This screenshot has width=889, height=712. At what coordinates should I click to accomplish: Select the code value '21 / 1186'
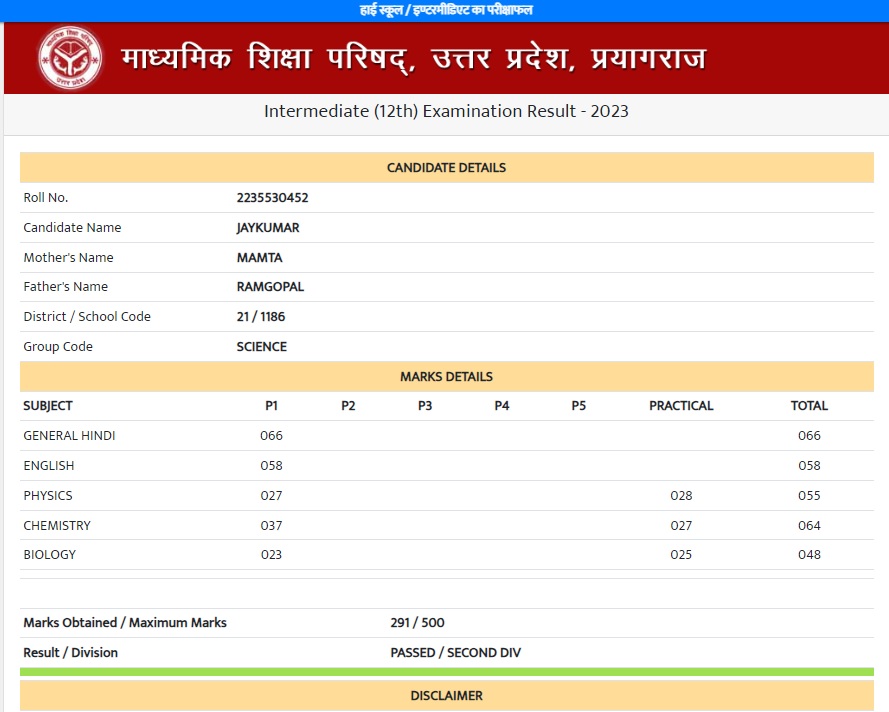coord(261,317)
